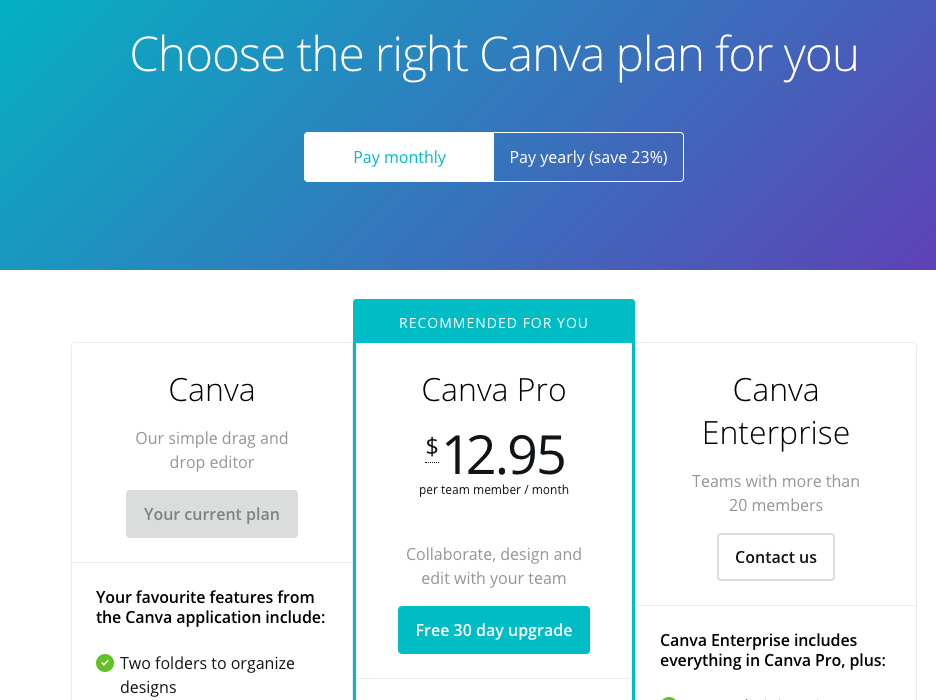
Task: Click Our simple drag and drop editor text
Action: [x=212, y=450]
